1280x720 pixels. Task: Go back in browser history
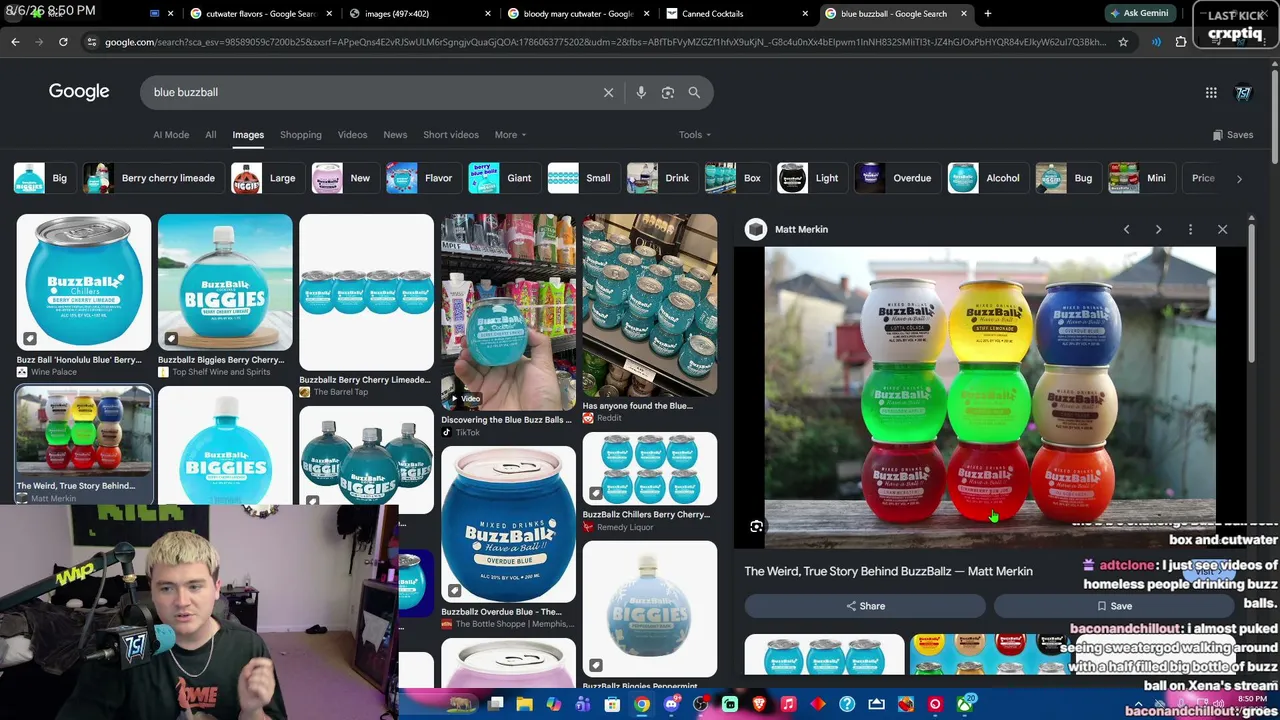[x=15, y=42]
